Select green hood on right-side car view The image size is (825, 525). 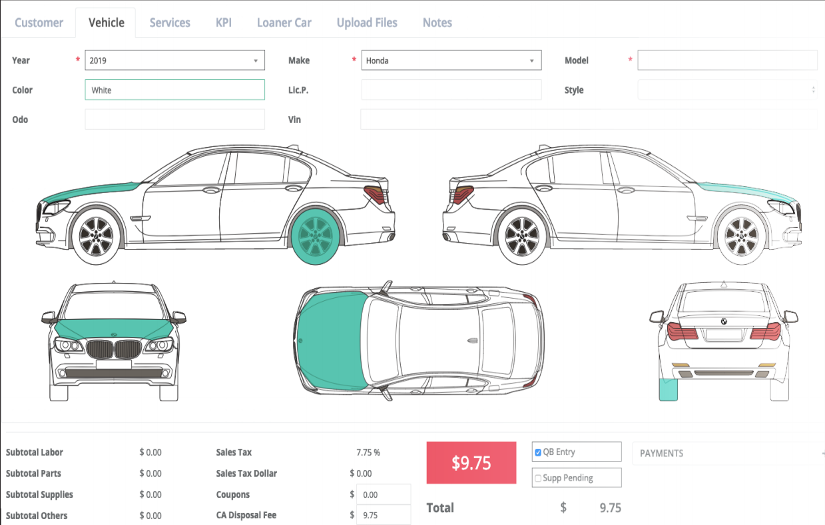747,191
